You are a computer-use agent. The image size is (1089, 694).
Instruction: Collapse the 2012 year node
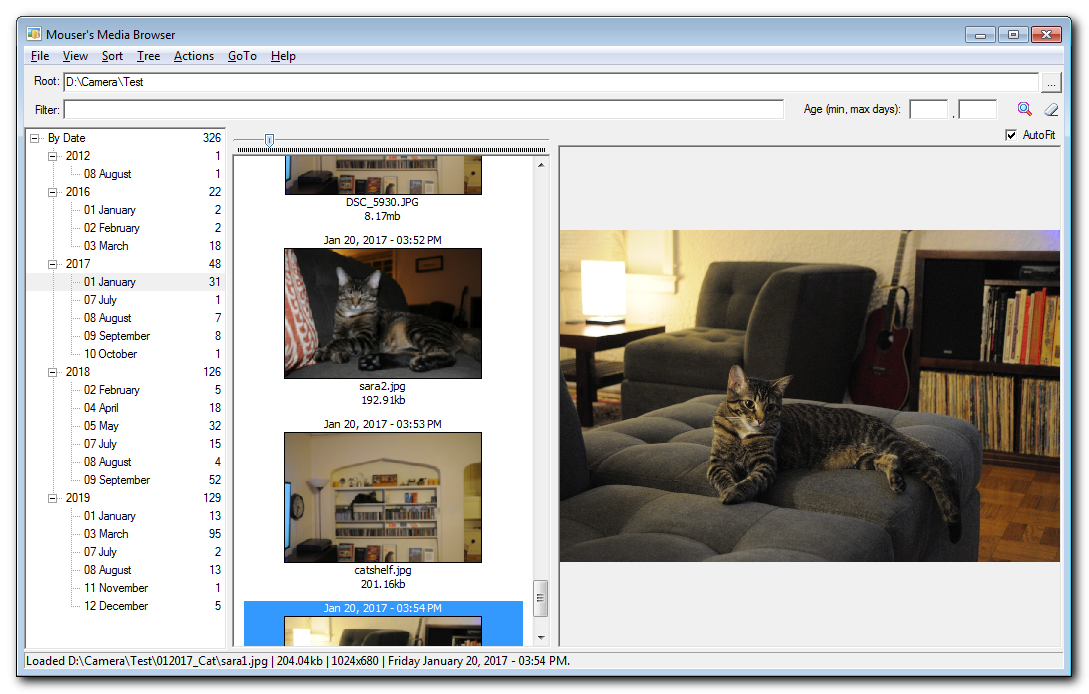[52, 156]
